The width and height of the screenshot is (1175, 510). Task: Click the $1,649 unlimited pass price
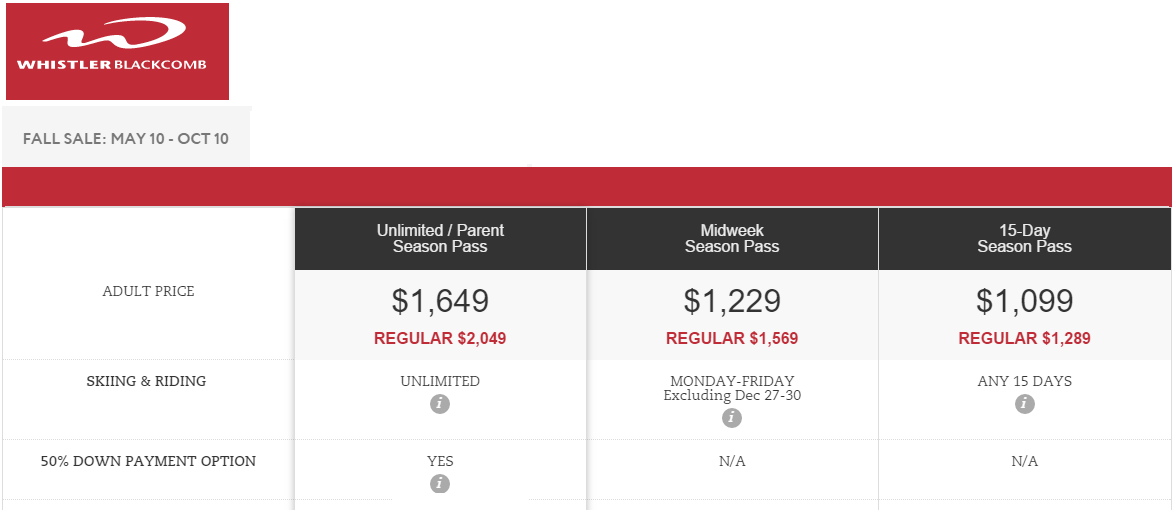tap(440, 301)
